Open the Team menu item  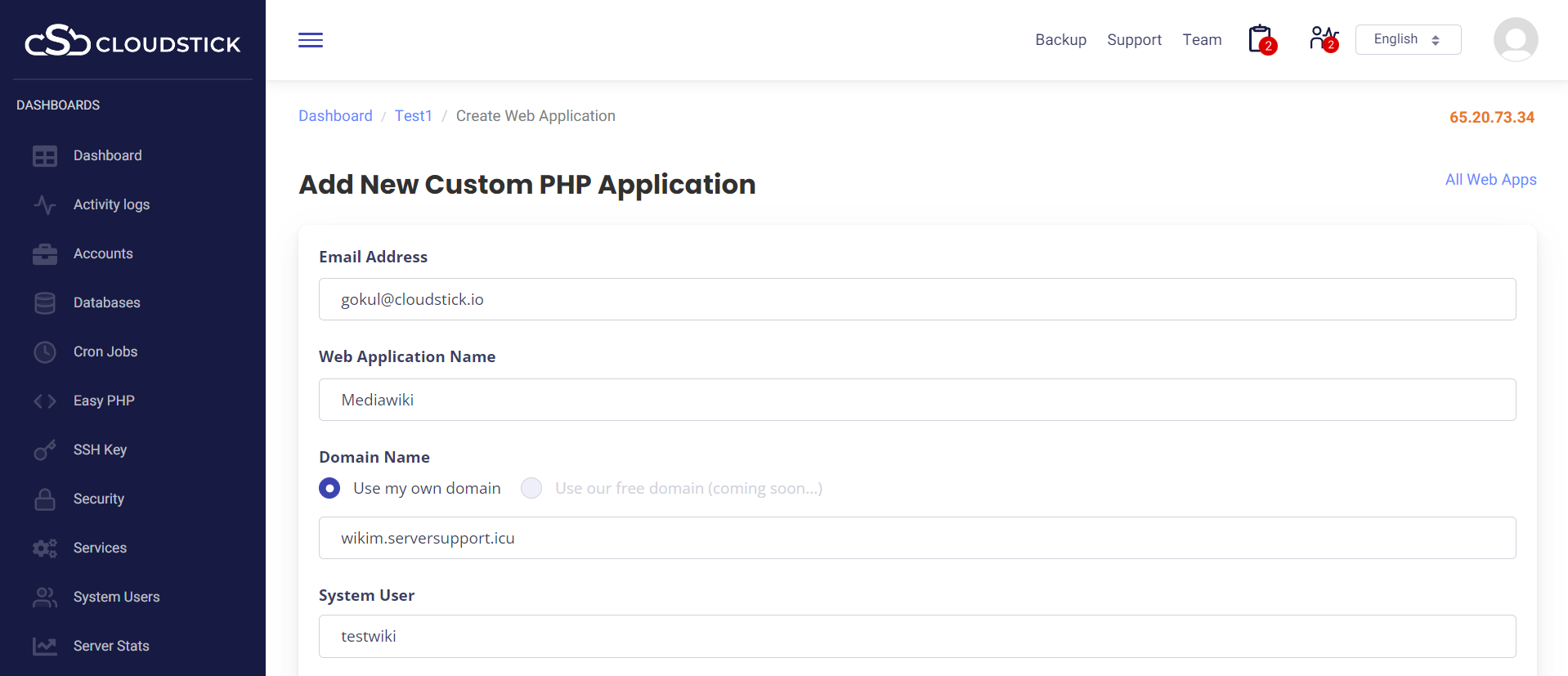[x=1201, y=40]
